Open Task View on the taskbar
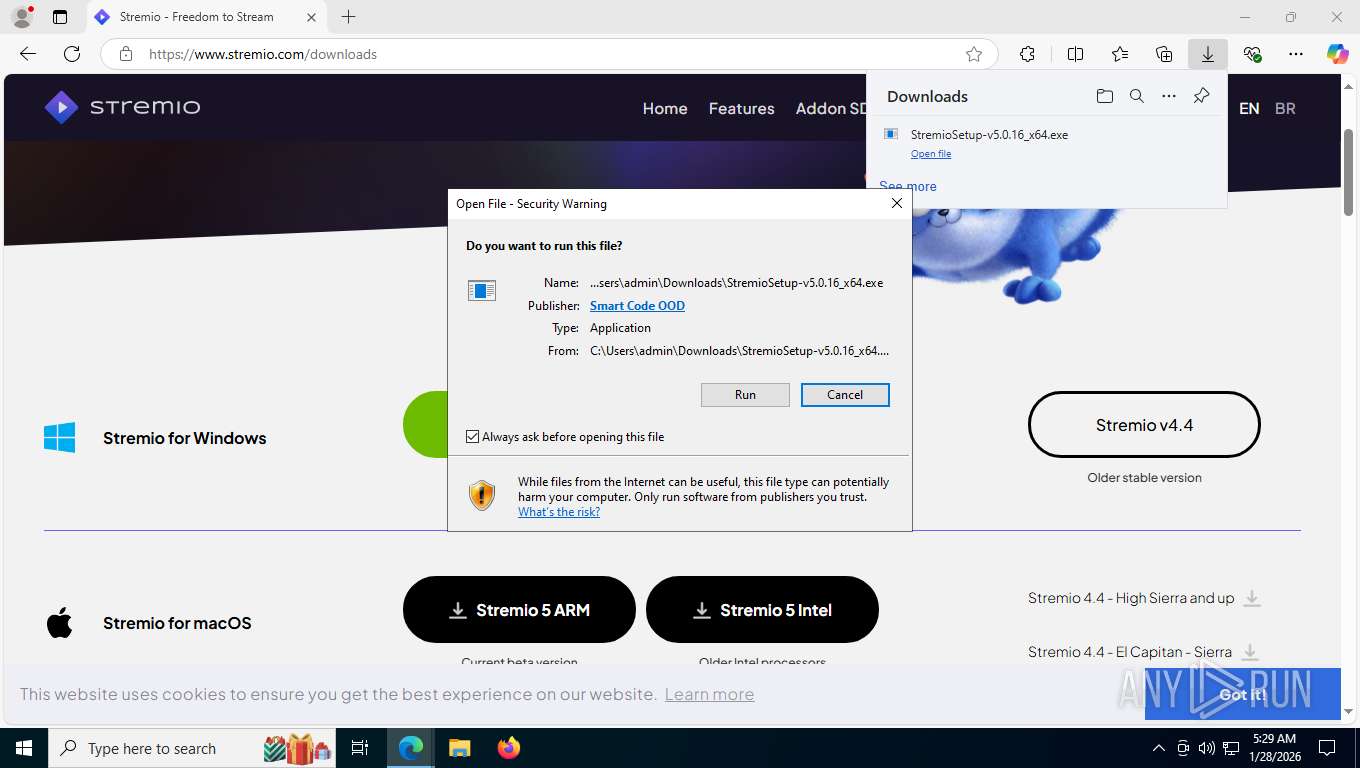Screen dimensions: 1360x768 click(360, 748)
